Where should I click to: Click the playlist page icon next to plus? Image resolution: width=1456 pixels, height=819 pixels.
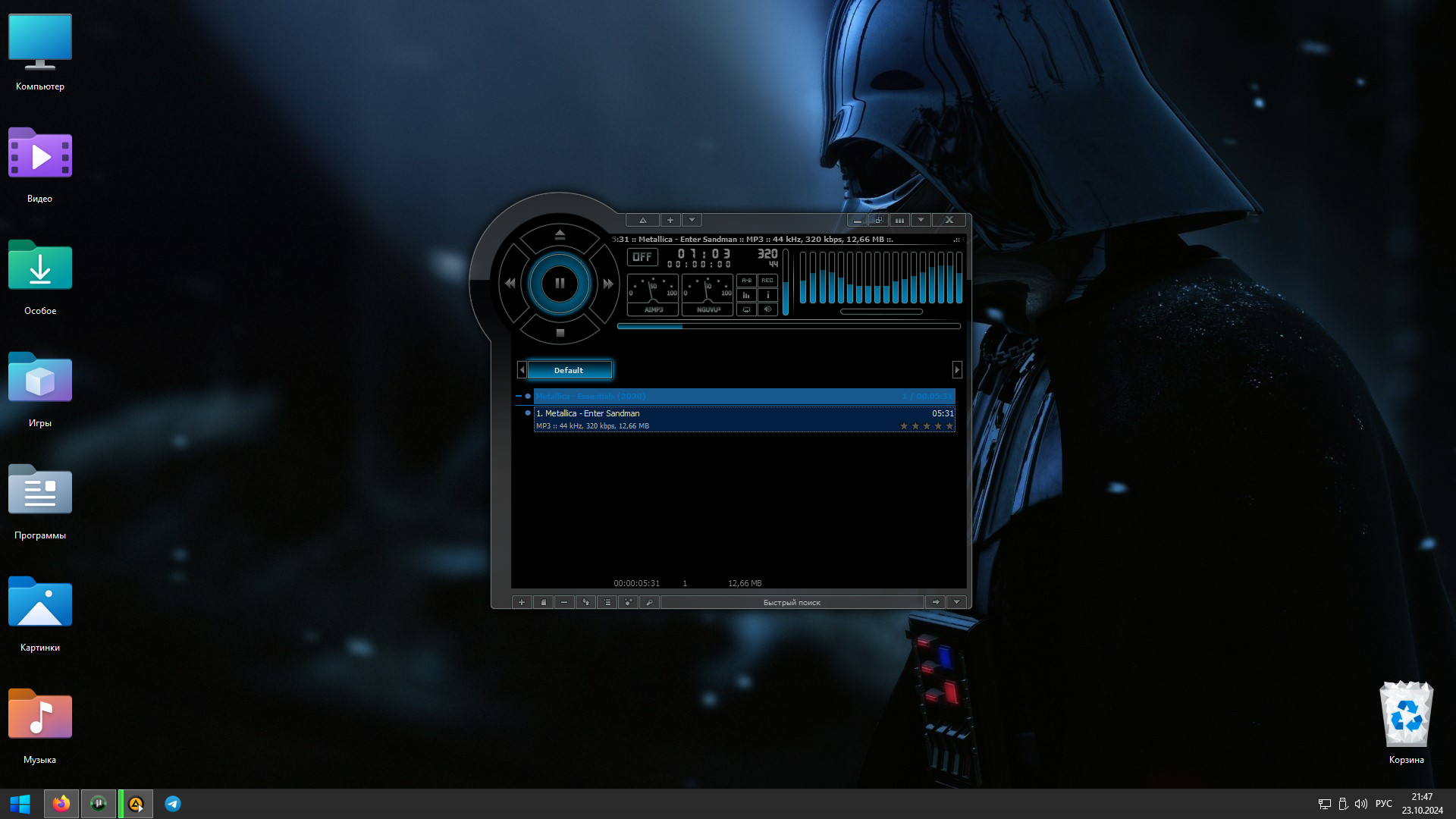point(543,602)
